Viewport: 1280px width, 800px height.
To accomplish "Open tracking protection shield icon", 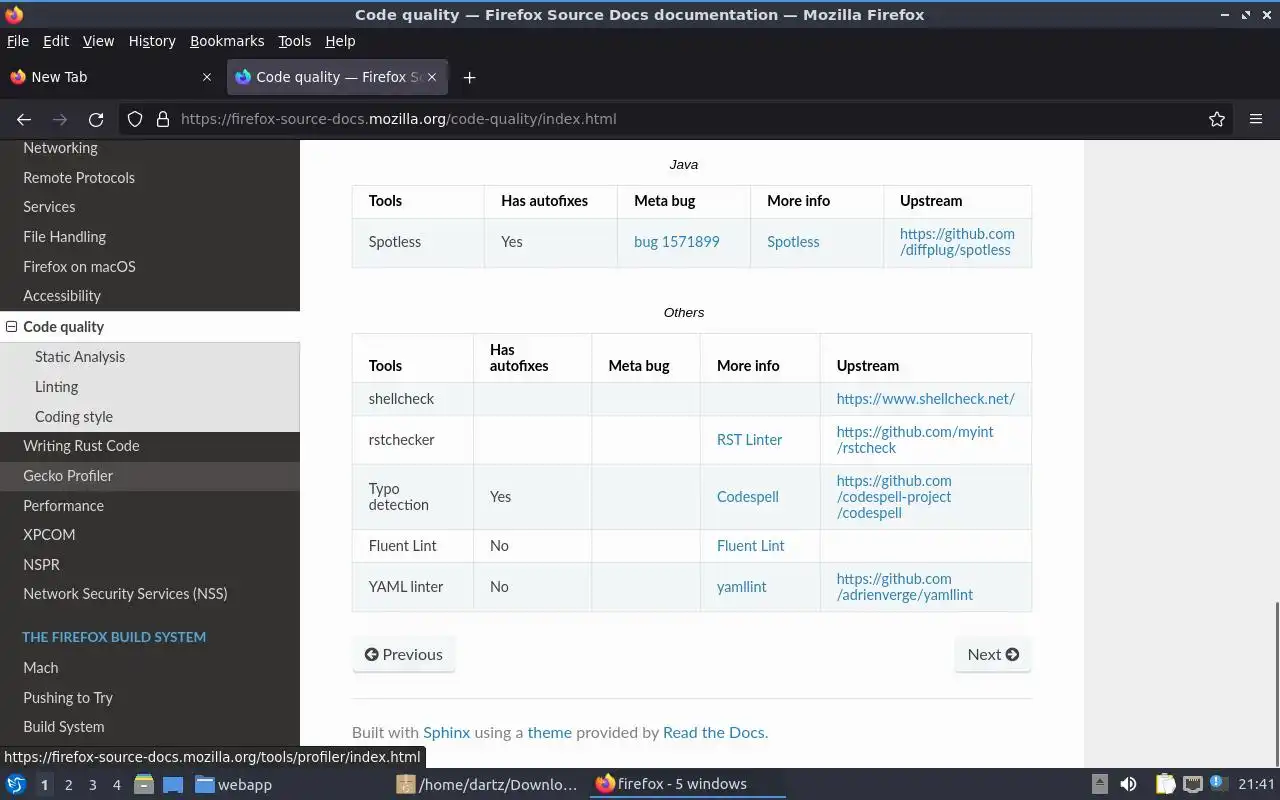I will pyautogui.click(x=135, y=119).
